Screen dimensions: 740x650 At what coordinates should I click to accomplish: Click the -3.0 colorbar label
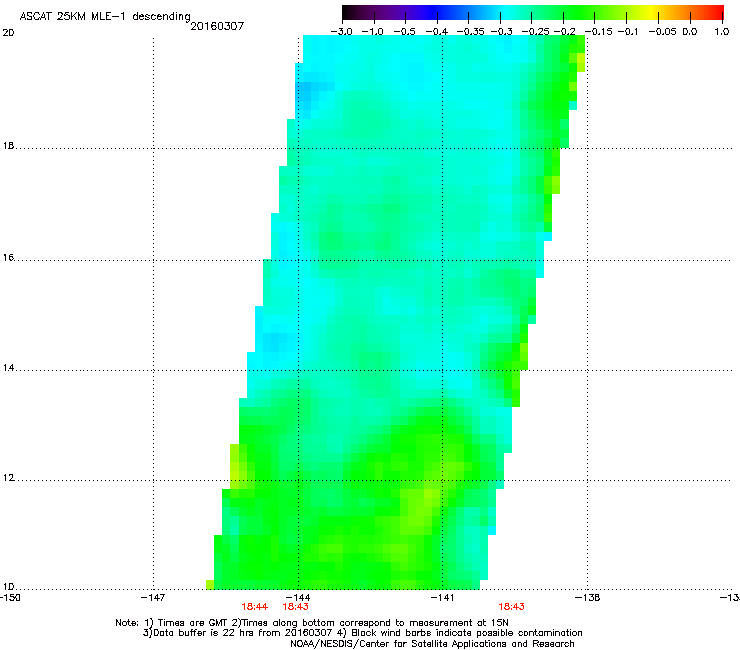pos(342,32)
